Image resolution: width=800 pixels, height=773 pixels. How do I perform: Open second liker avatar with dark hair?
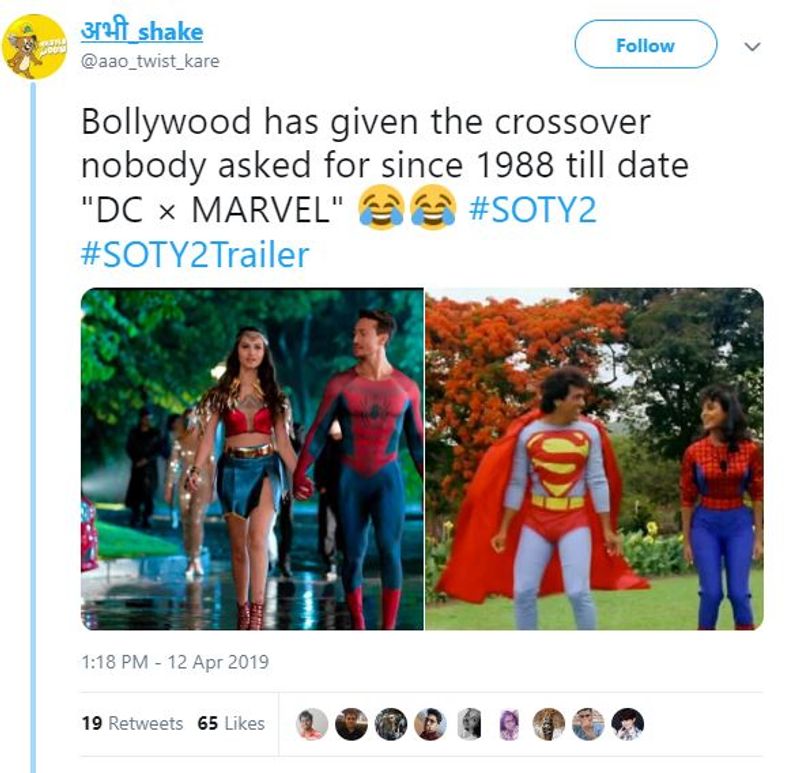(x=352, y=724)
